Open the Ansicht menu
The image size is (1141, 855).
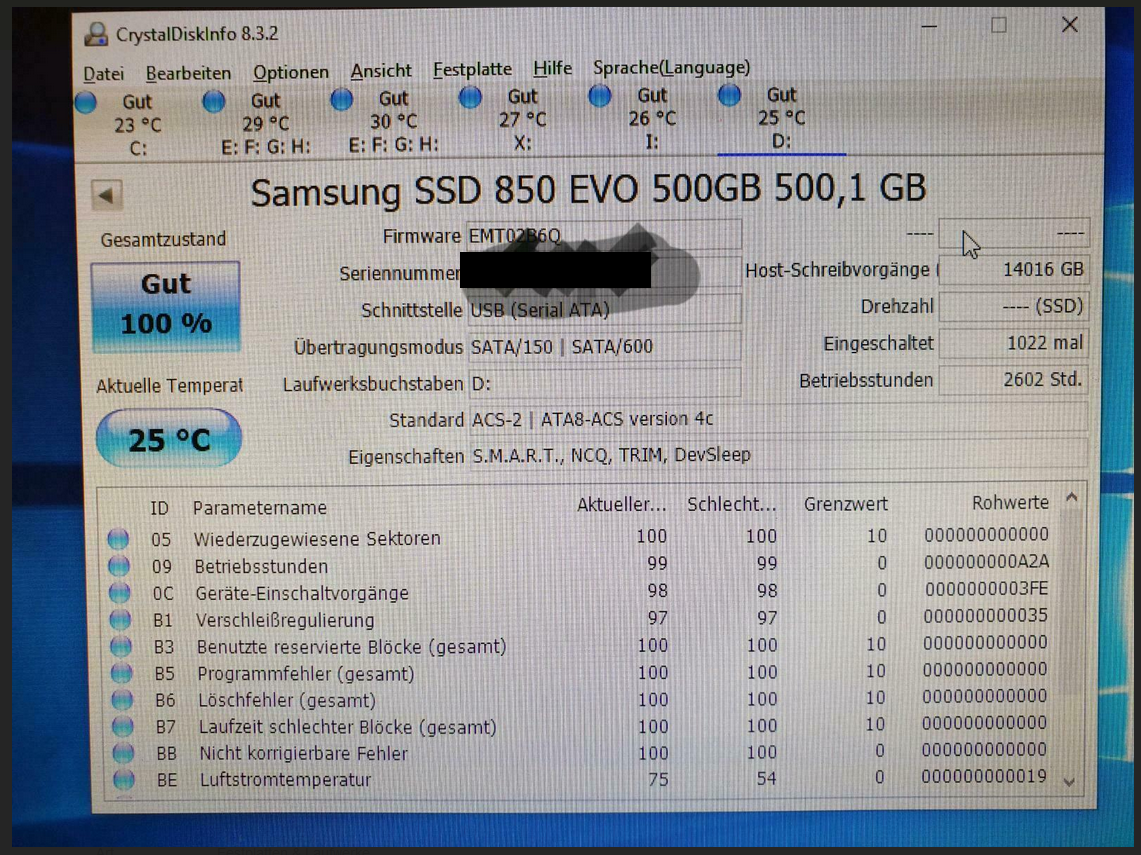click(x=381, y=71)
